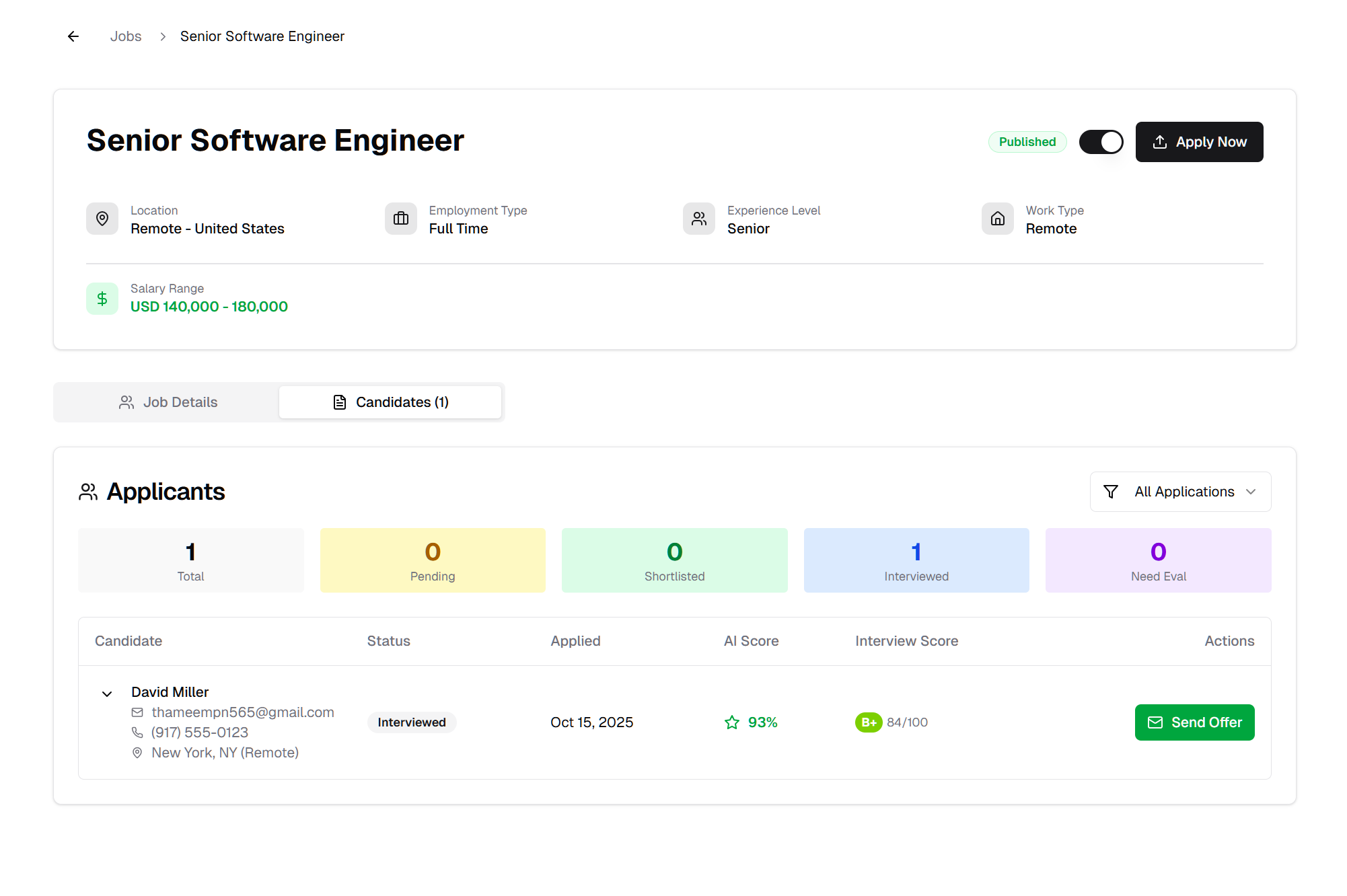Open the Jobs breadcrumb link
Screen dimensions: 1347x896
(x=126, y=36)
